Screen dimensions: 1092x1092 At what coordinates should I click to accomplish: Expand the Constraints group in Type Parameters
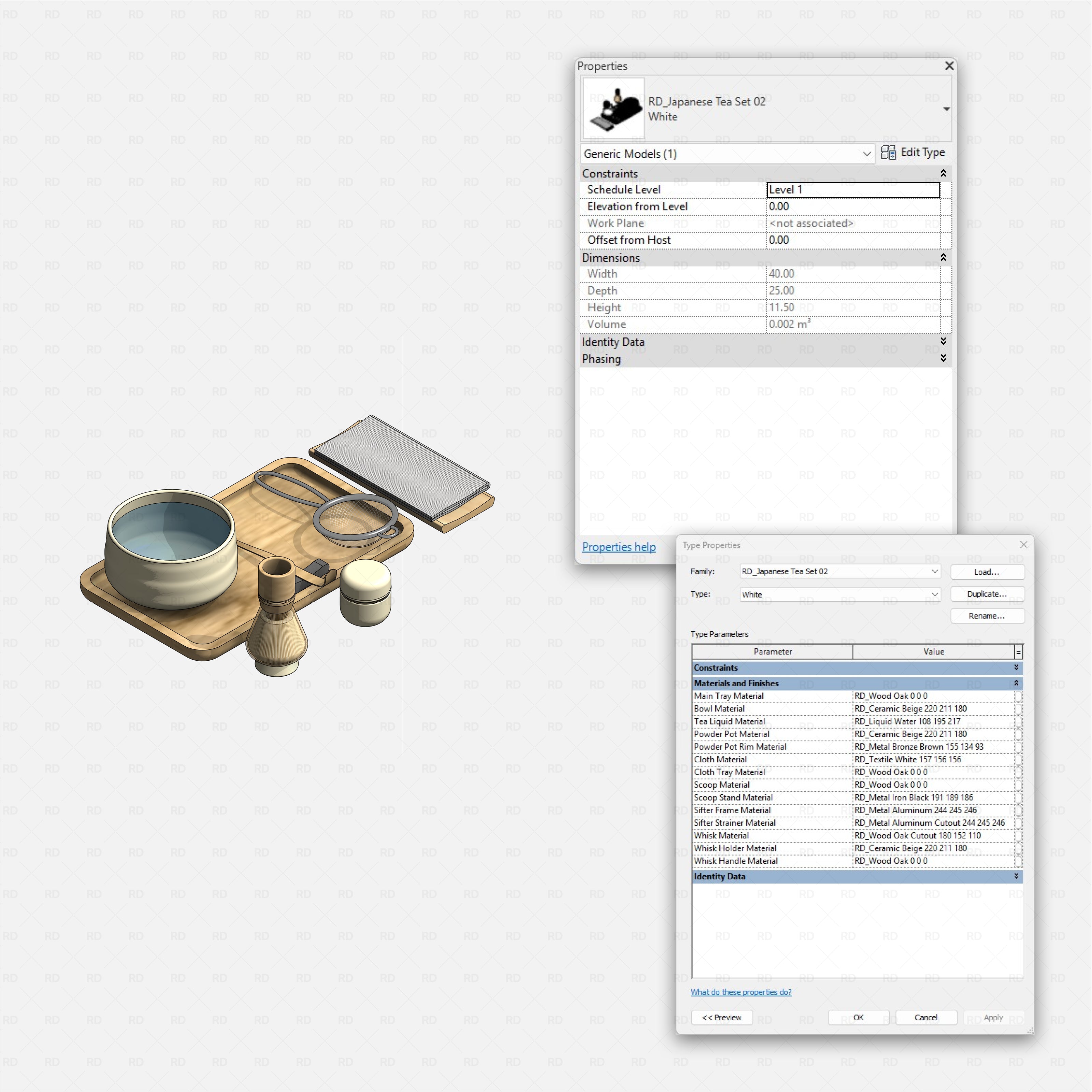[1016, 667]
